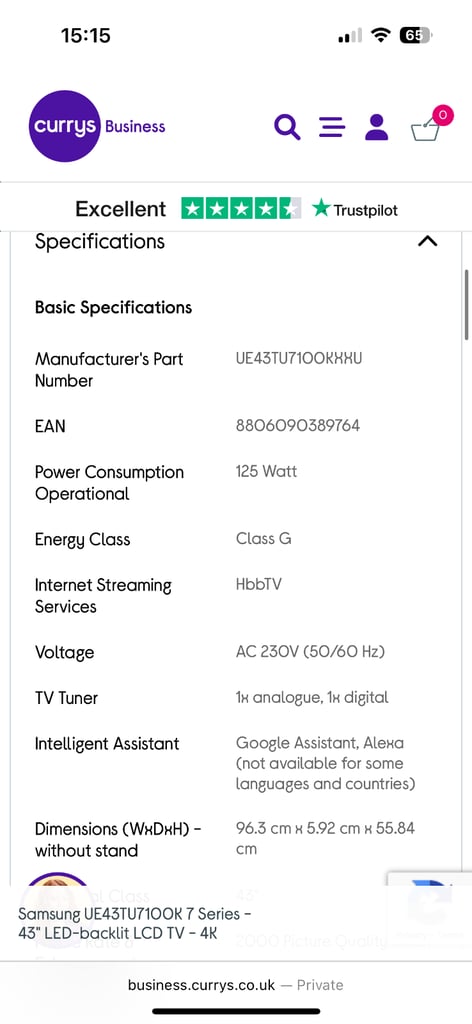The image size is (472, 1024).
Task: Click the Excellent rating text
Action: point(121,209)
